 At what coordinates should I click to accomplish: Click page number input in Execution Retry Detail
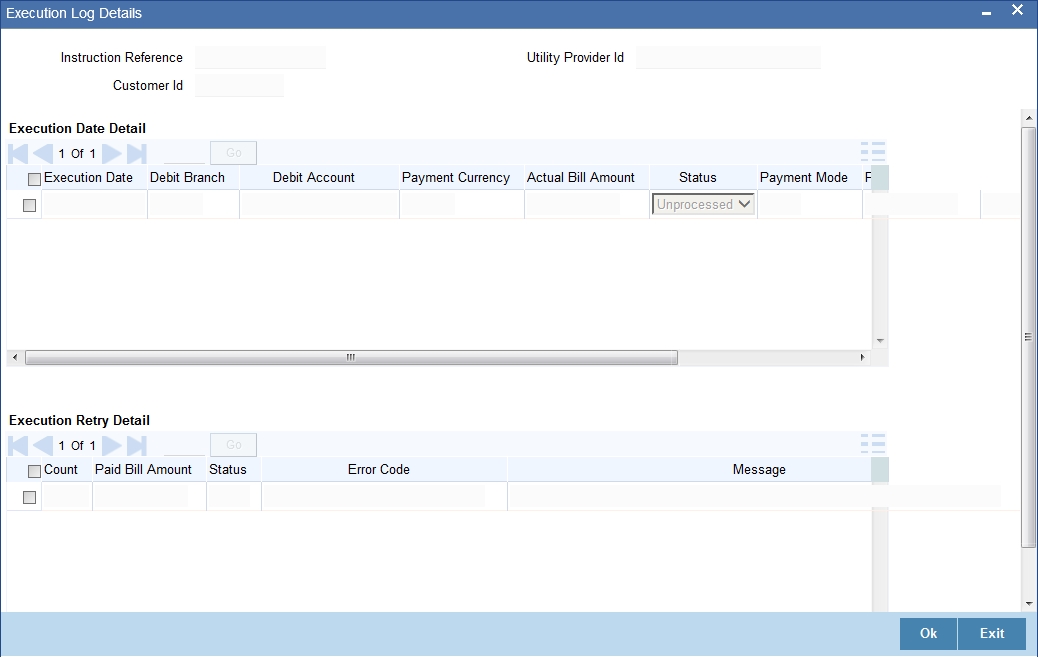pyautogui.click(x=185, y=446)
